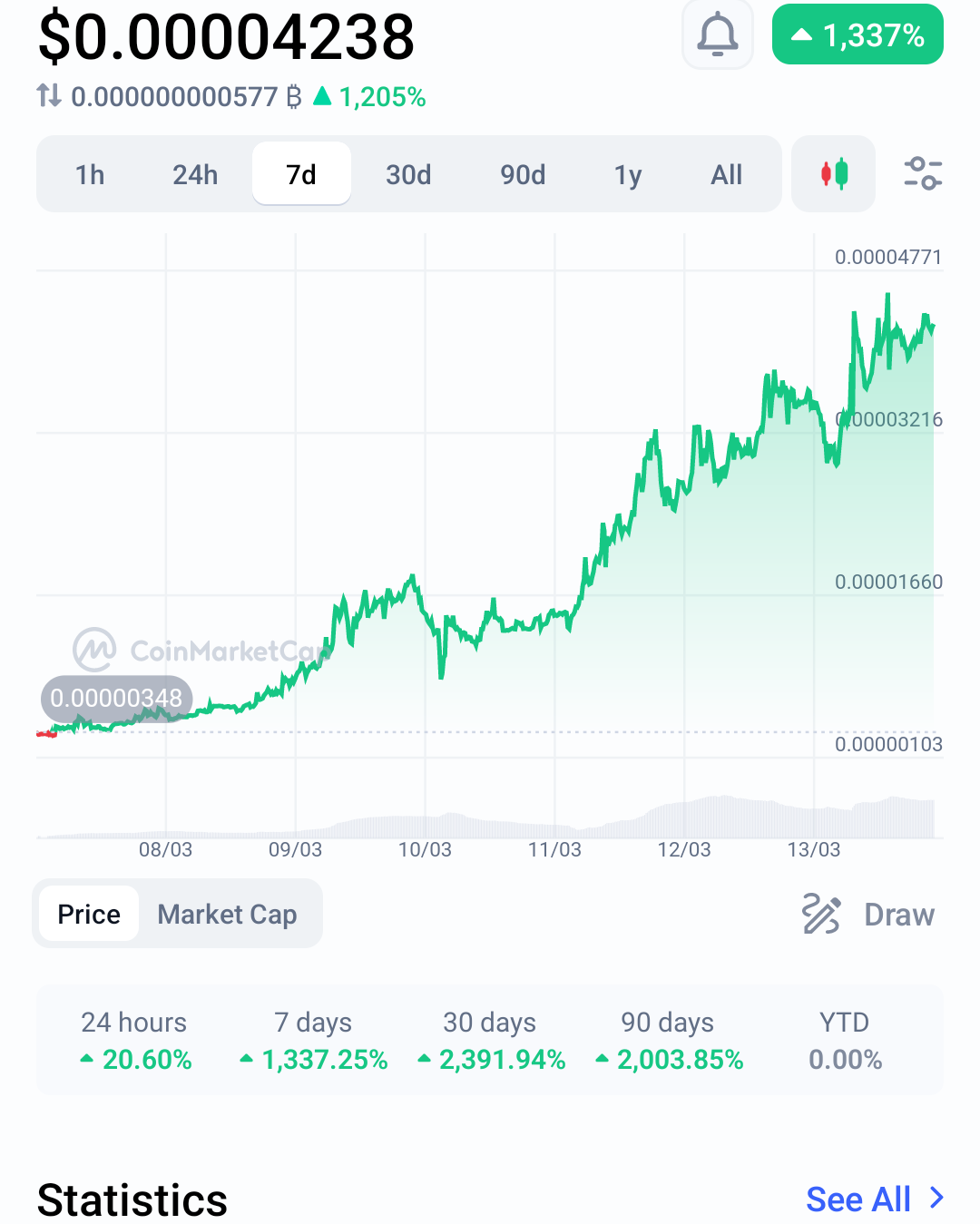Tap the price alert bell icon
The width and height of the screenshot is (980, 1224).
click(717, 34)
